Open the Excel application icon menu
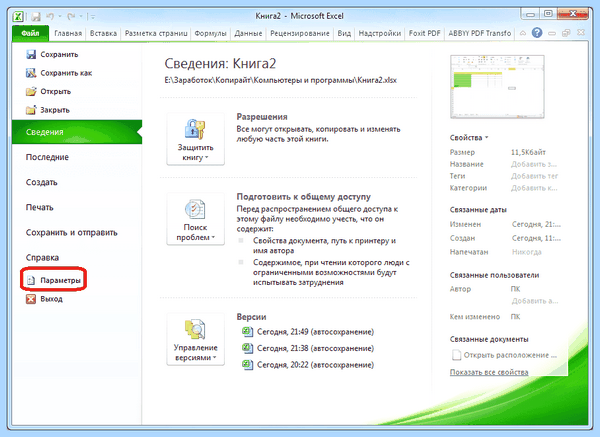The image size is (600, 437). 18,16
